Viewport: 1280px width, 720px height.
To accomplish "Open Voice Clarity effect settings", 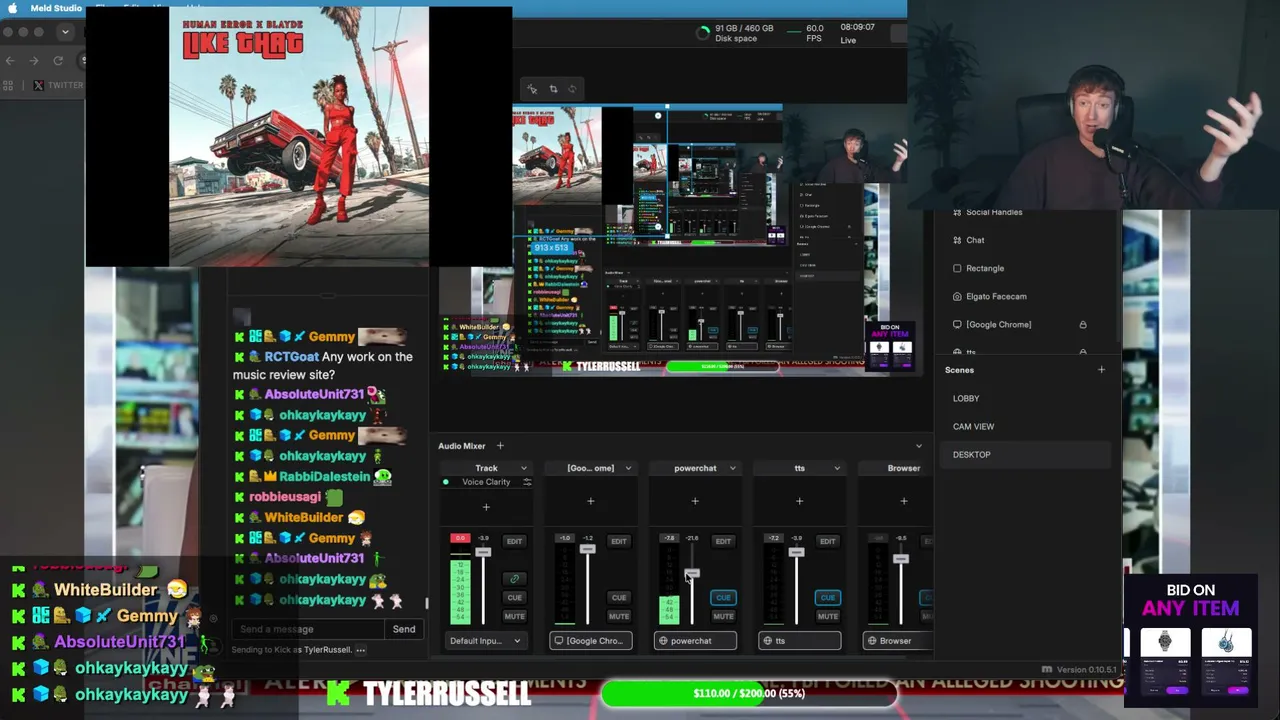I will coord(527,482).
